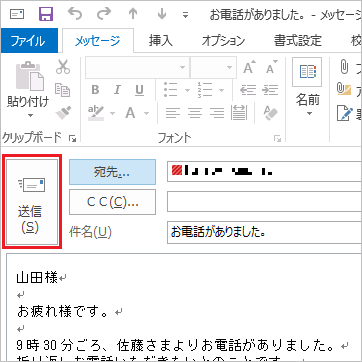Expand the font color dropdown arrow
Image resolution: width=362 pixels, height=362 pixels.
tap(147, 113)
